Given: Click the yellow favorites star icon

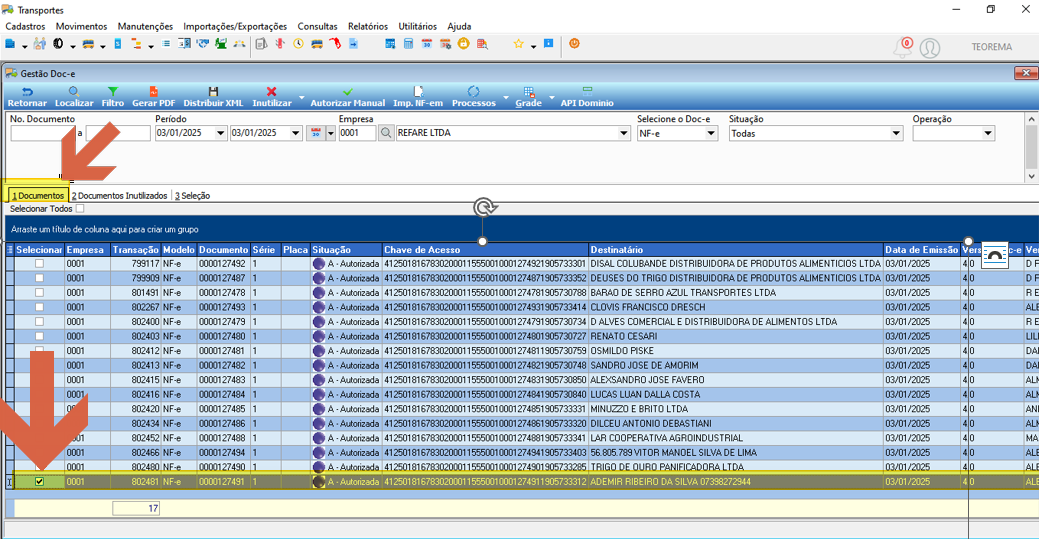Looking at the screenshot, I should coord(518,44).
